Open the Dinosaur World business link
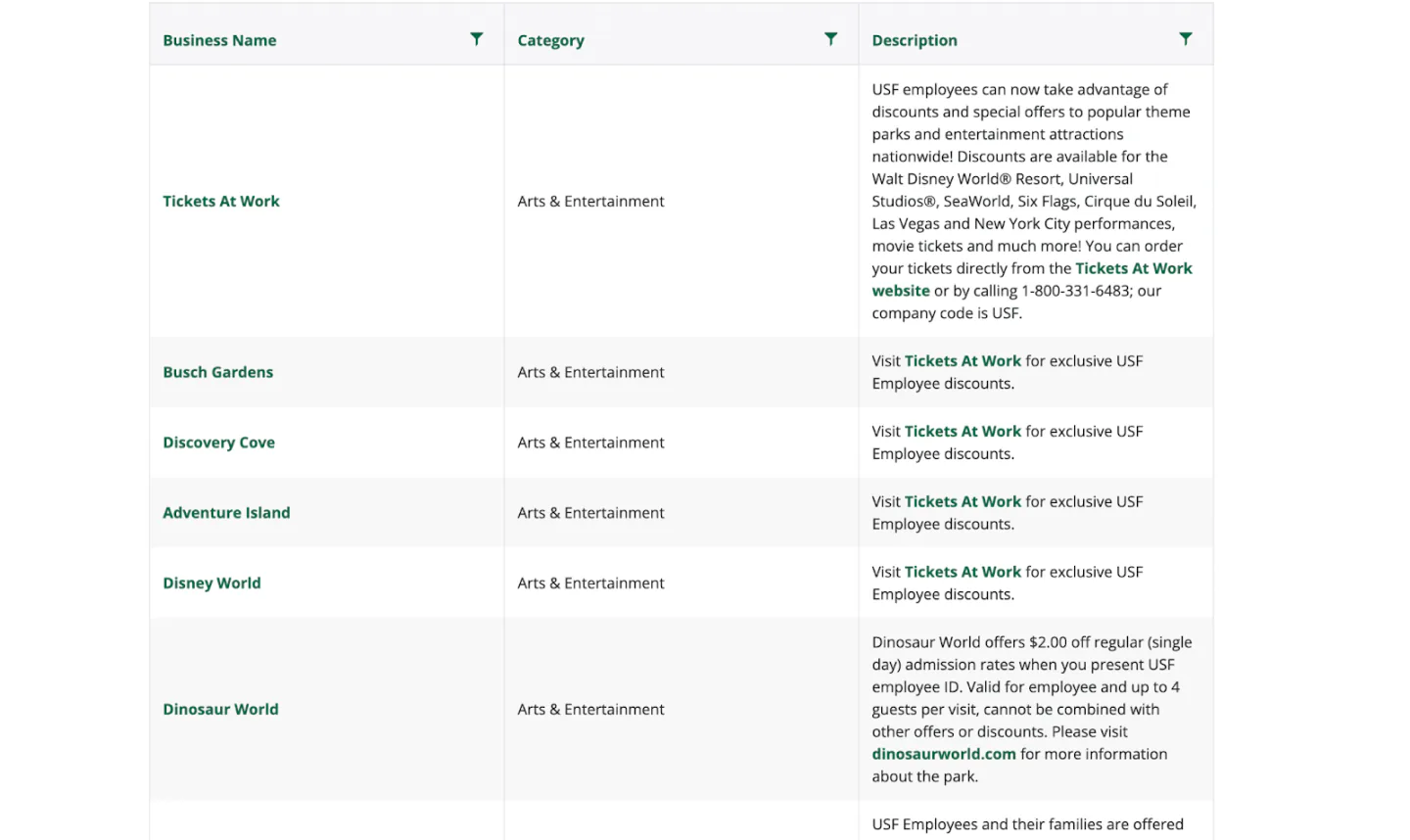Viewport: 1410px width, 840px height. pyautogui.click(x=220, y=709)
